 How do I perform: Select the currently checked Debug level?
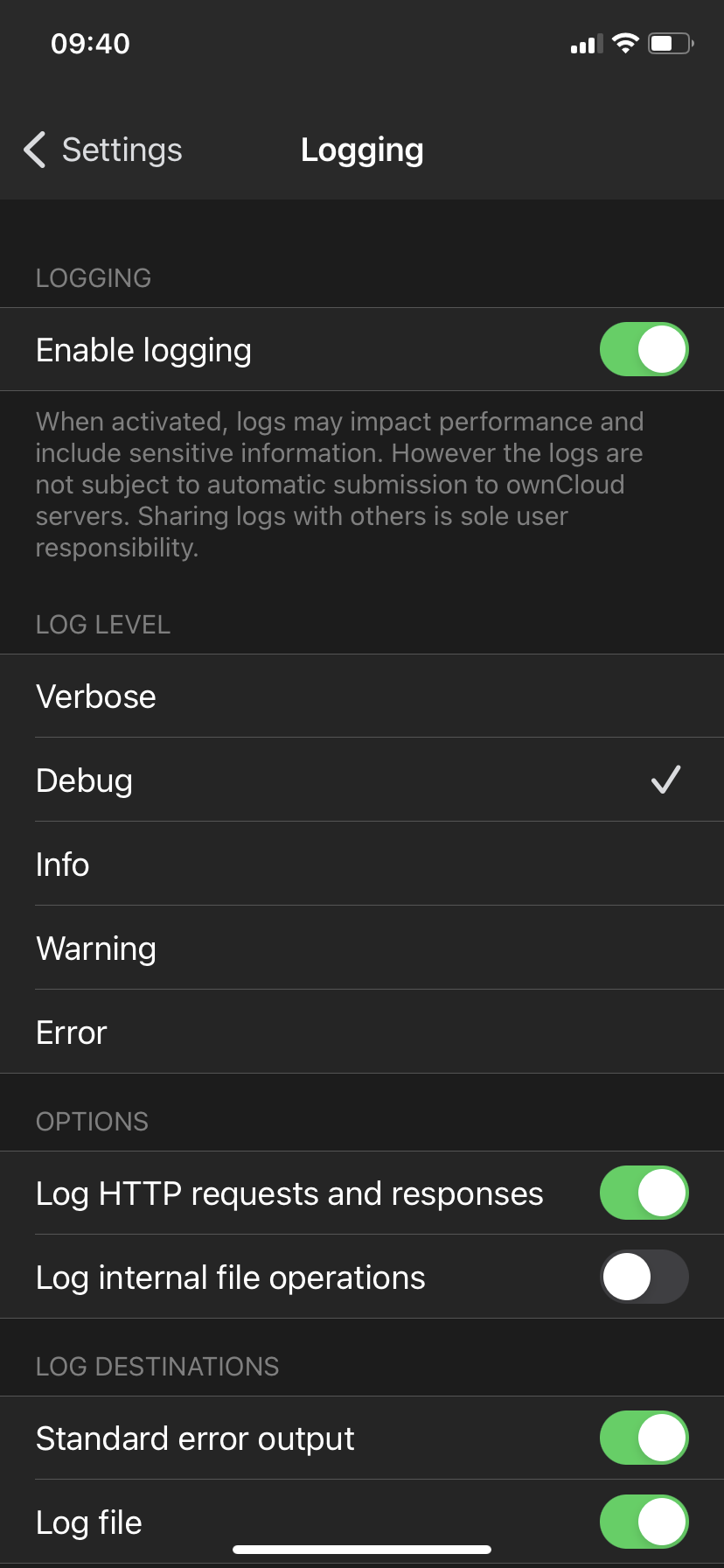click(84, 780)
